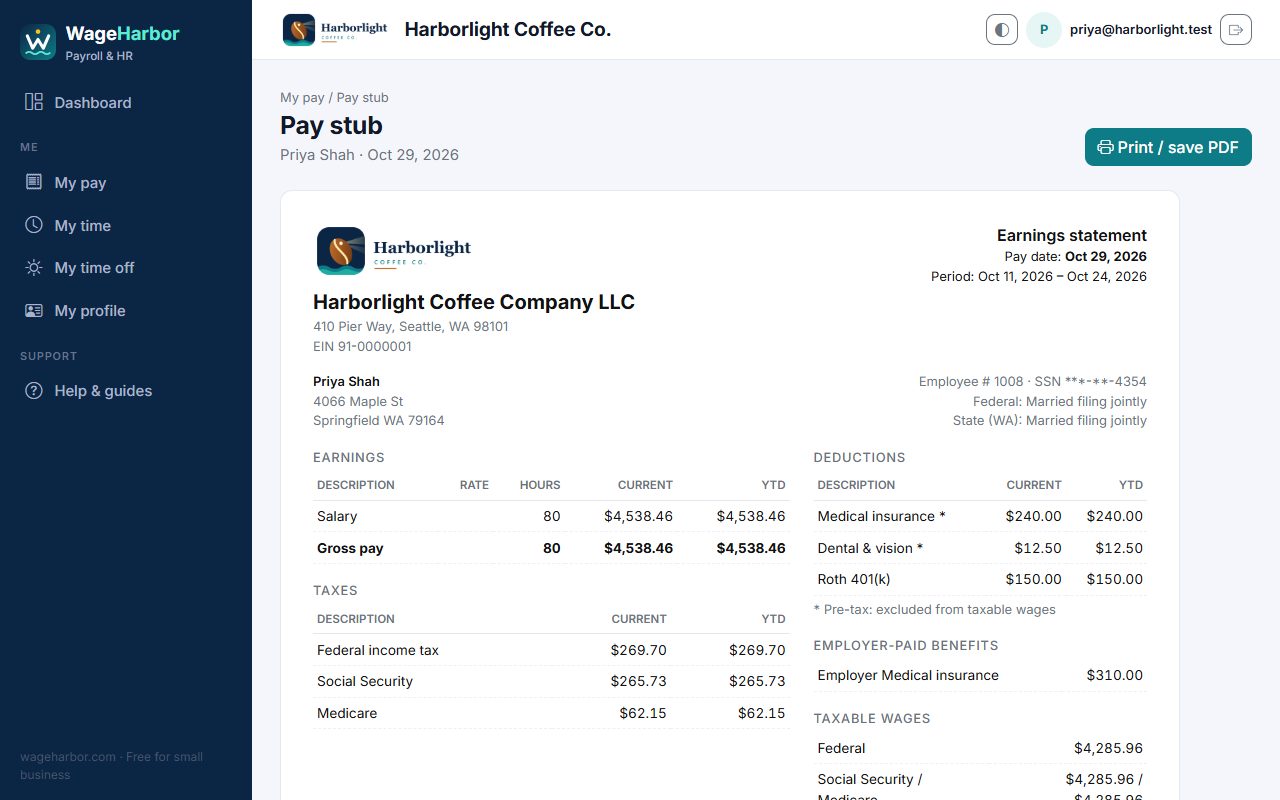This screenshot has height=800, width=1280.
Task: Click the Dashboard grid icon
Action: [x=34, y=102]
